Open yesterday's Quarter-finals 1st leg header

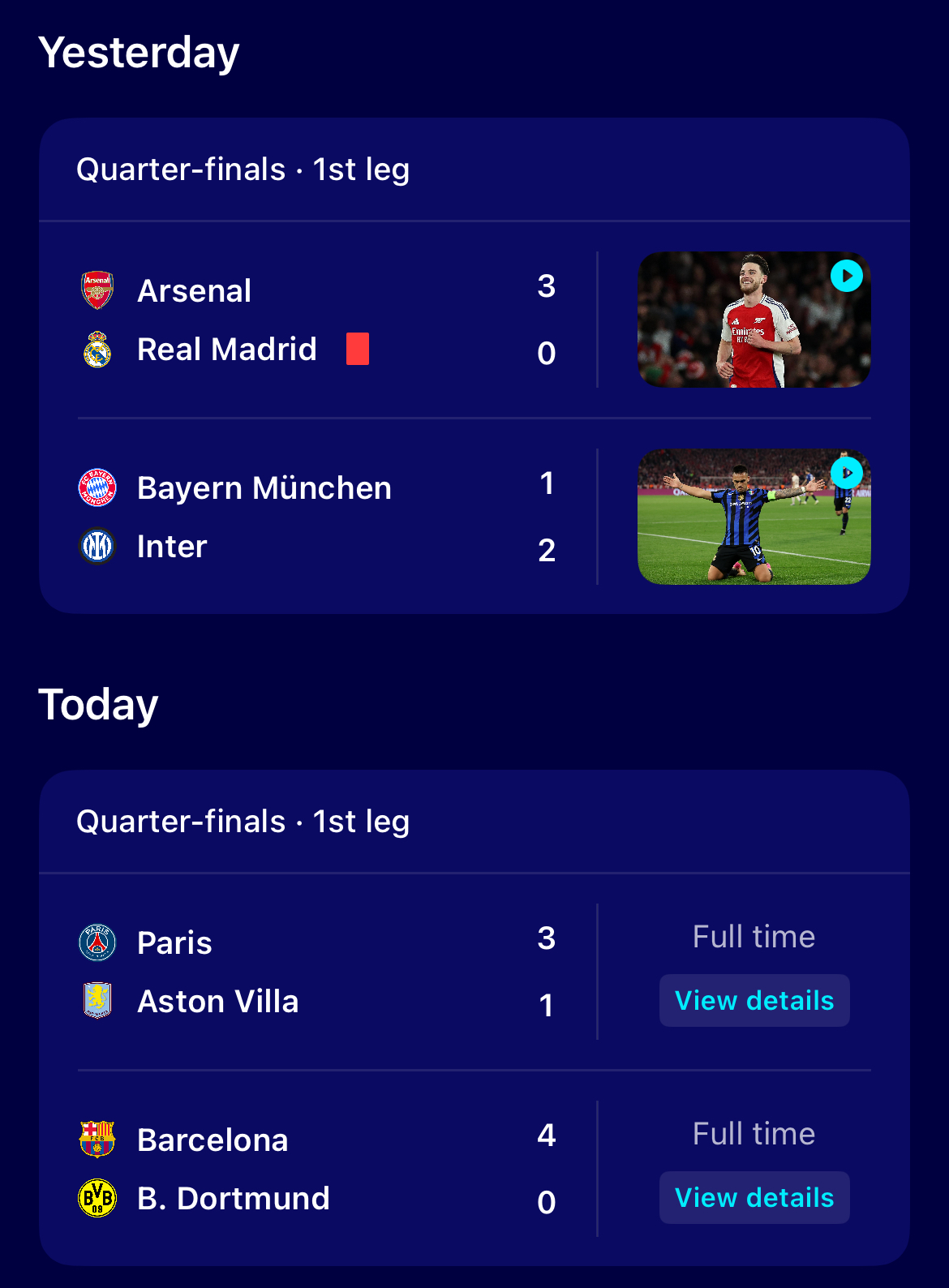(243, 170)
